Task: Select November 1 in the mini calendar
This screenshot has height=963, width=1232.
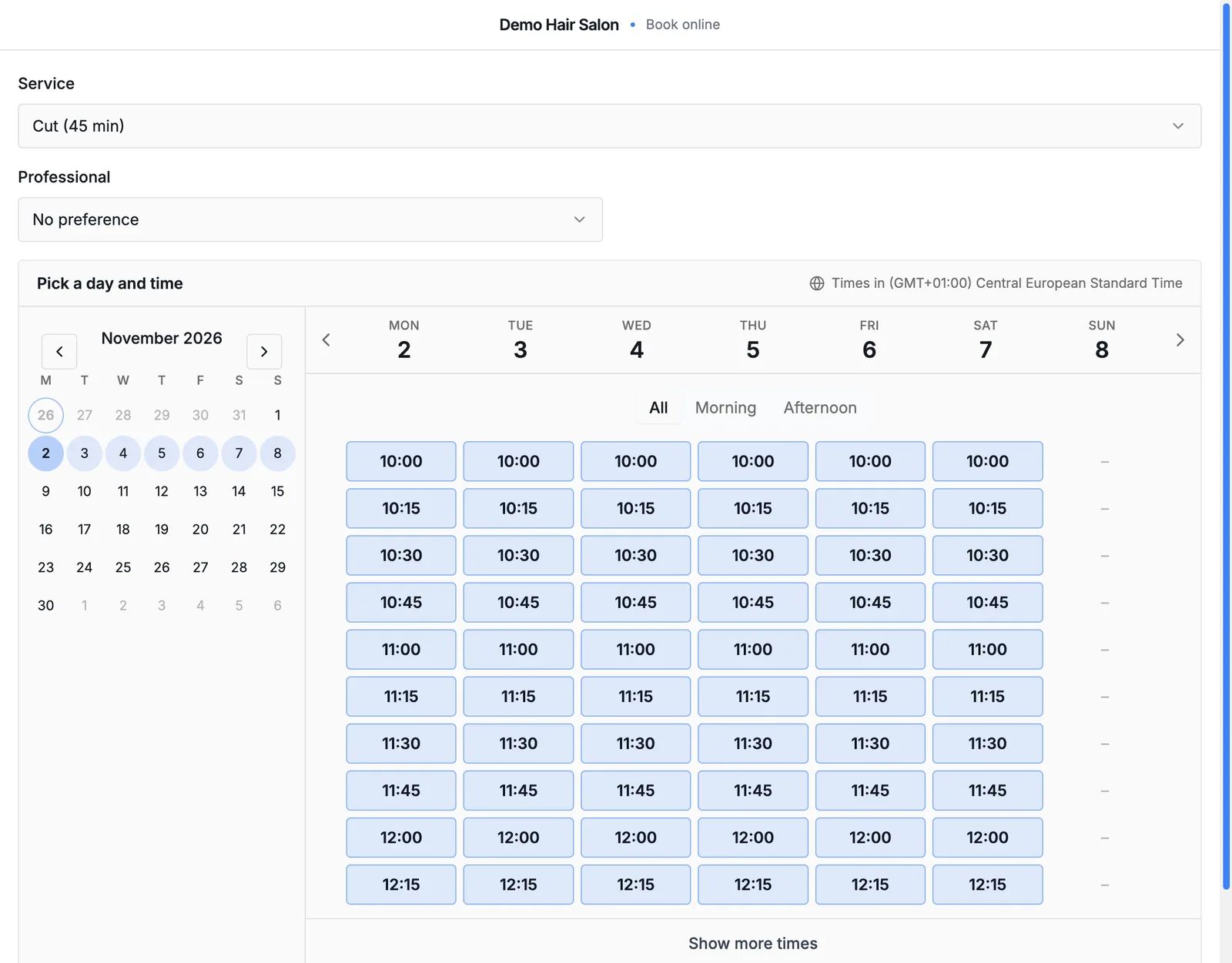Action: tap(278, 415)
